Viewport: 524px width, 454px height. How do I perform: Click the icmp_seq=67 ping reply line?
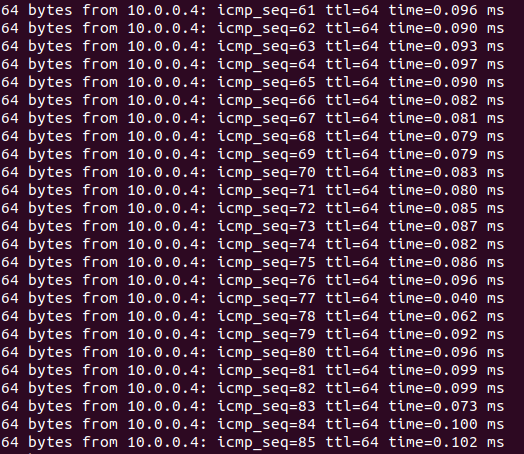252,119
